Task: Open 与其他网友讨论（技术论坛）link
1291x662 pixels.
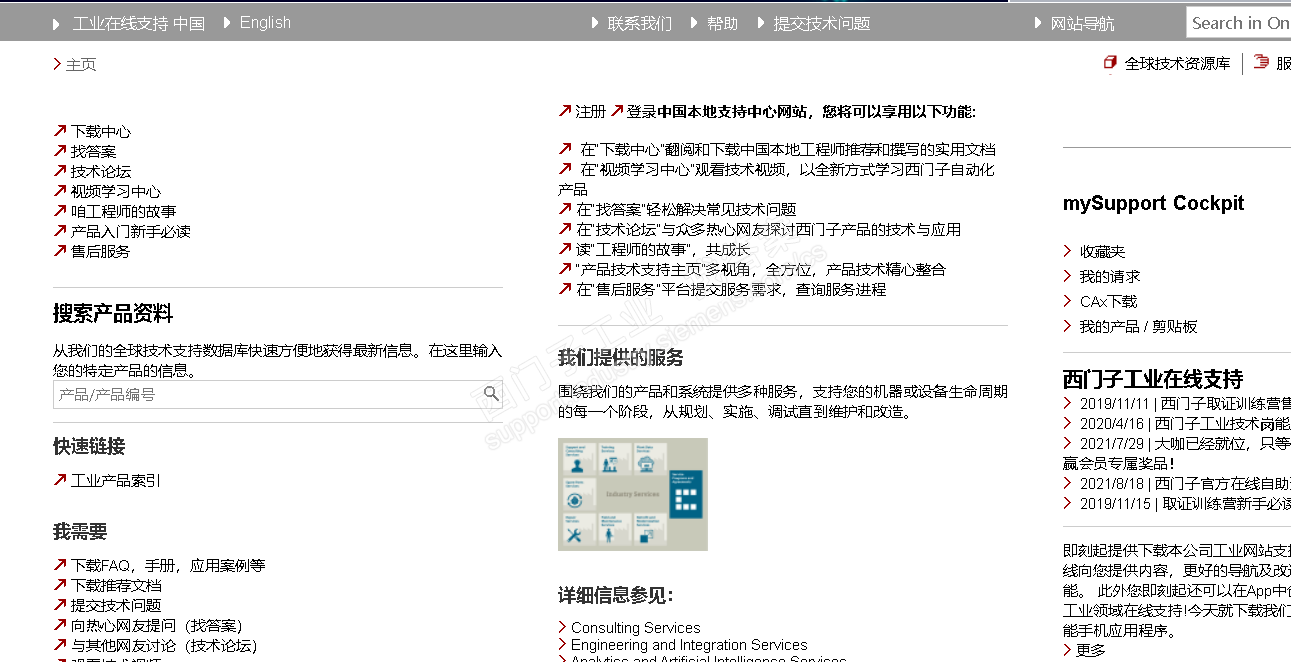Action: coord(163,645)
